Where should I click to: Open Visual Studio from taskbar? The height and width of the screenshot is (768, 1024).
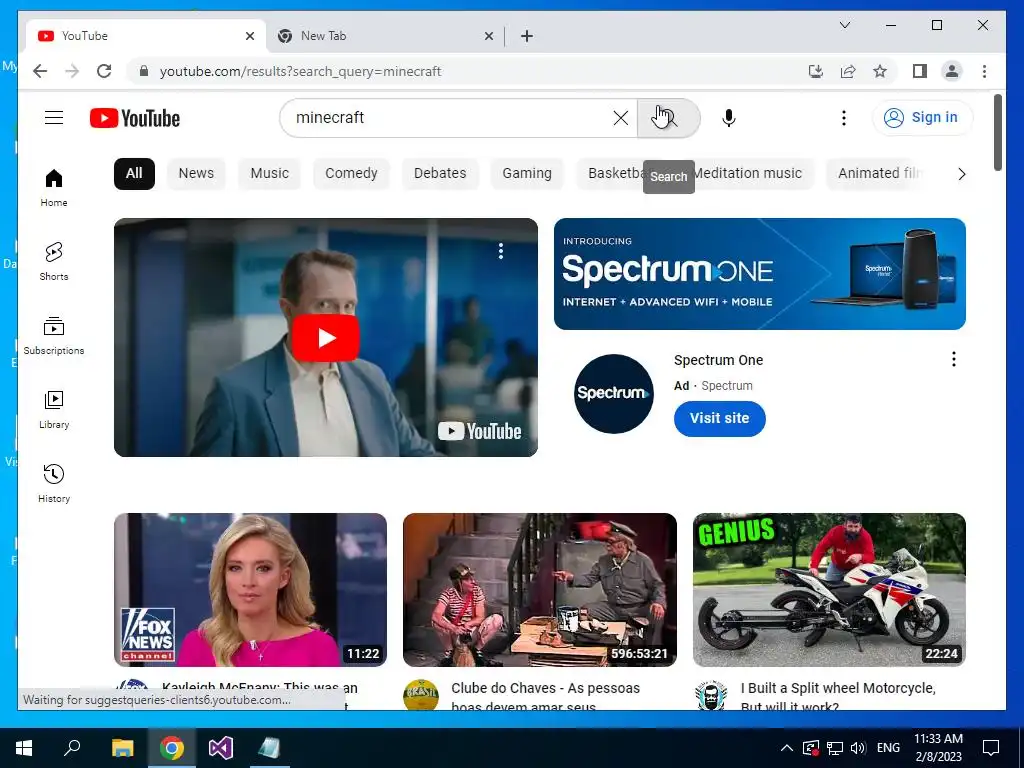221,748
